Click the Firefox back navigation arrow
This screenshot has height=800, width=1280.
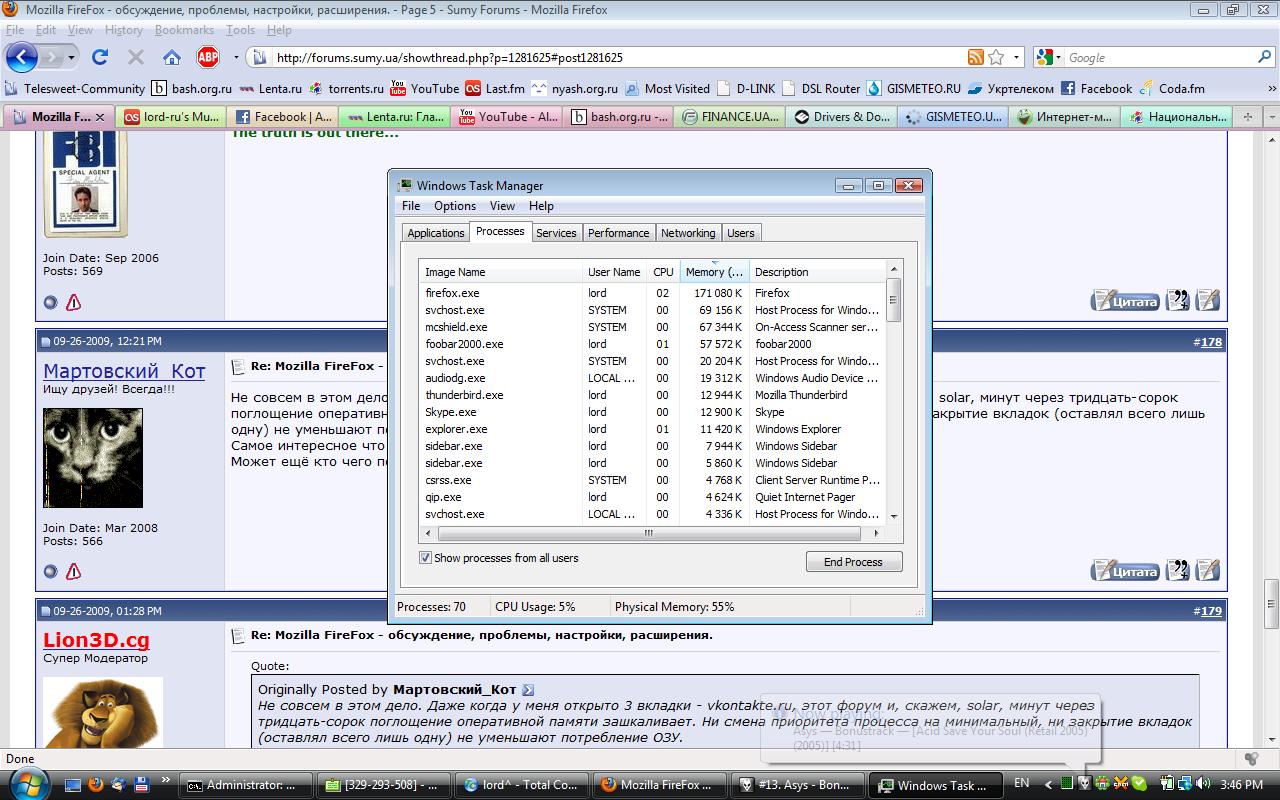pyautogui.click(x=22, y=57)
